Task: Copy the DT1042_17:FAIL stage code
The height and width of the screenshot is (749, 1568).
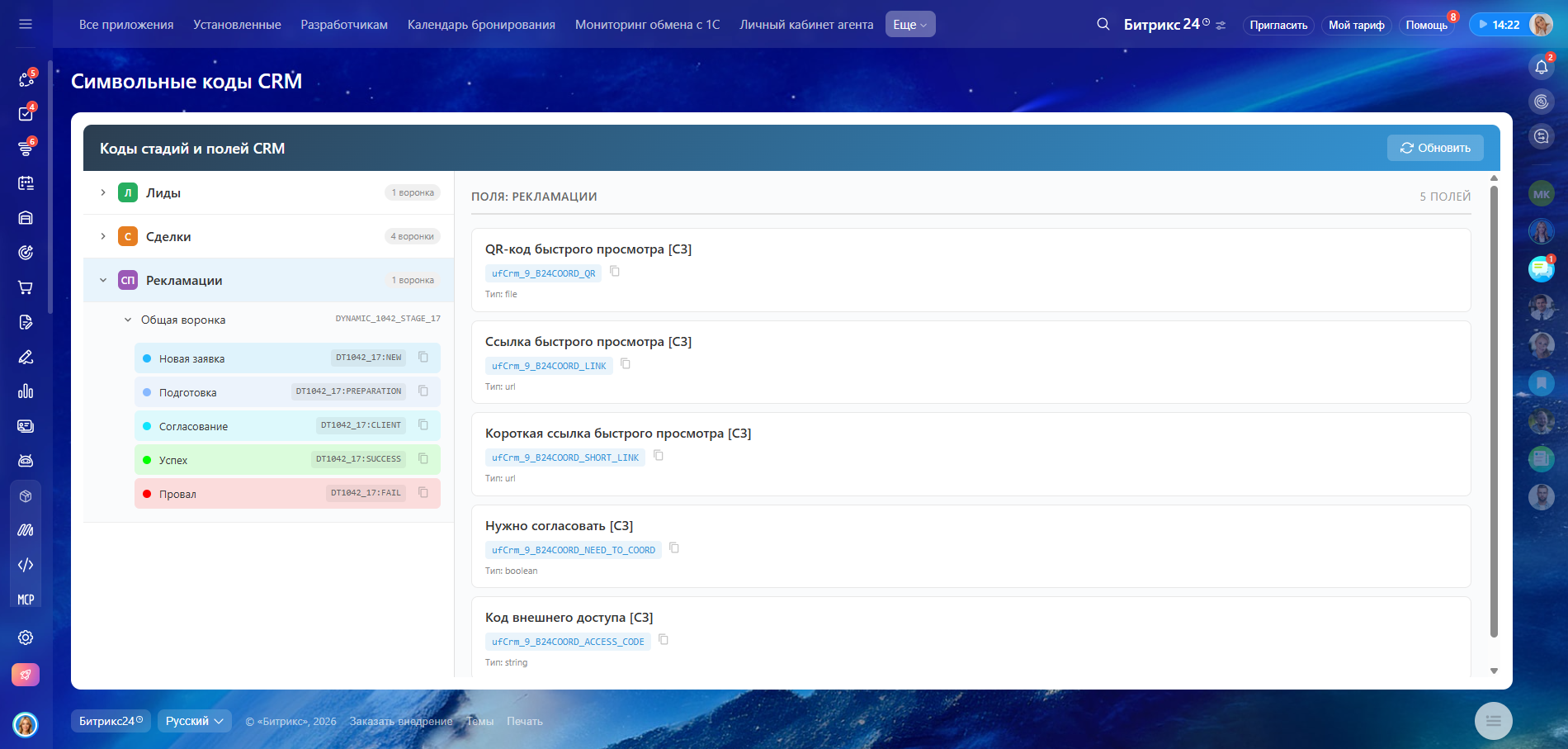Action: (423, 493)
